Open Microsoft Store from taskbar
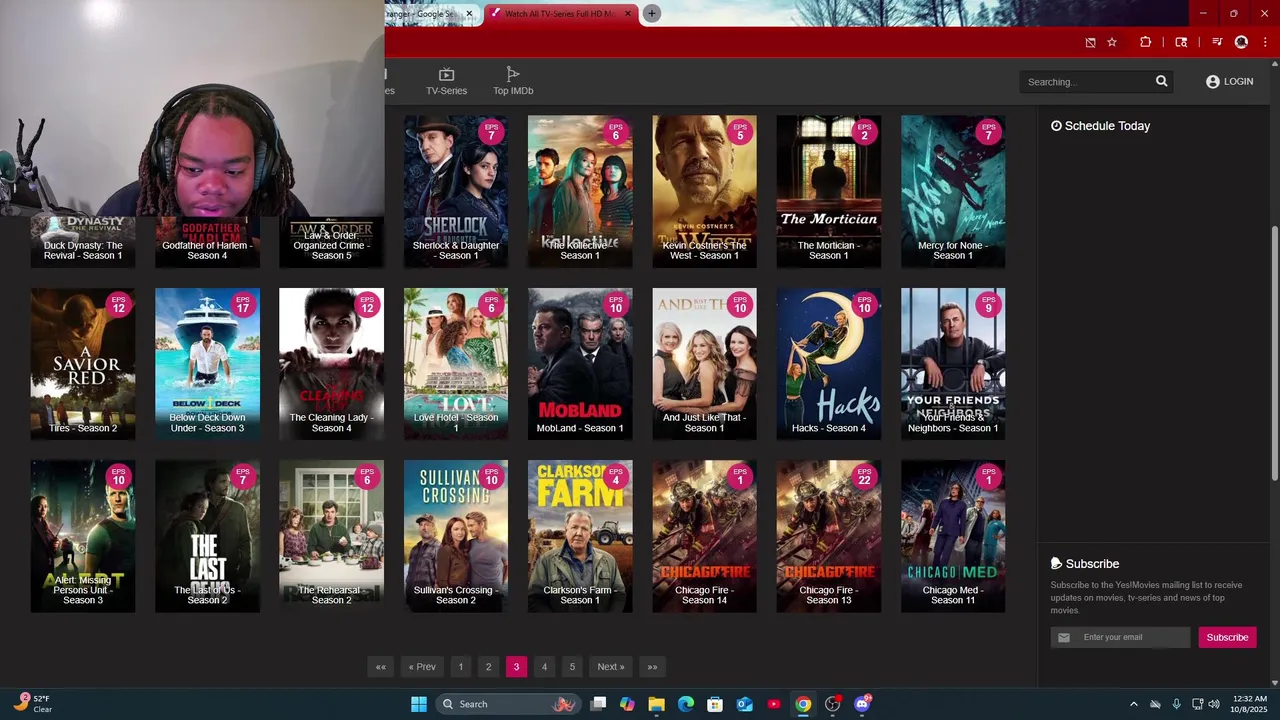The width and height of the screenshot is (1280, 720). [x=715, y=704]
